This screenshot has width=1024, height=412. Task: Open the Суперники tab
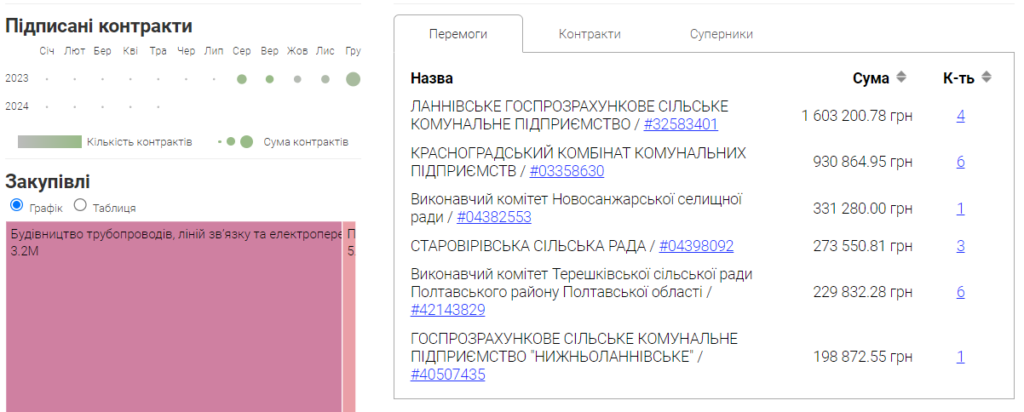[x=720, y=34]
